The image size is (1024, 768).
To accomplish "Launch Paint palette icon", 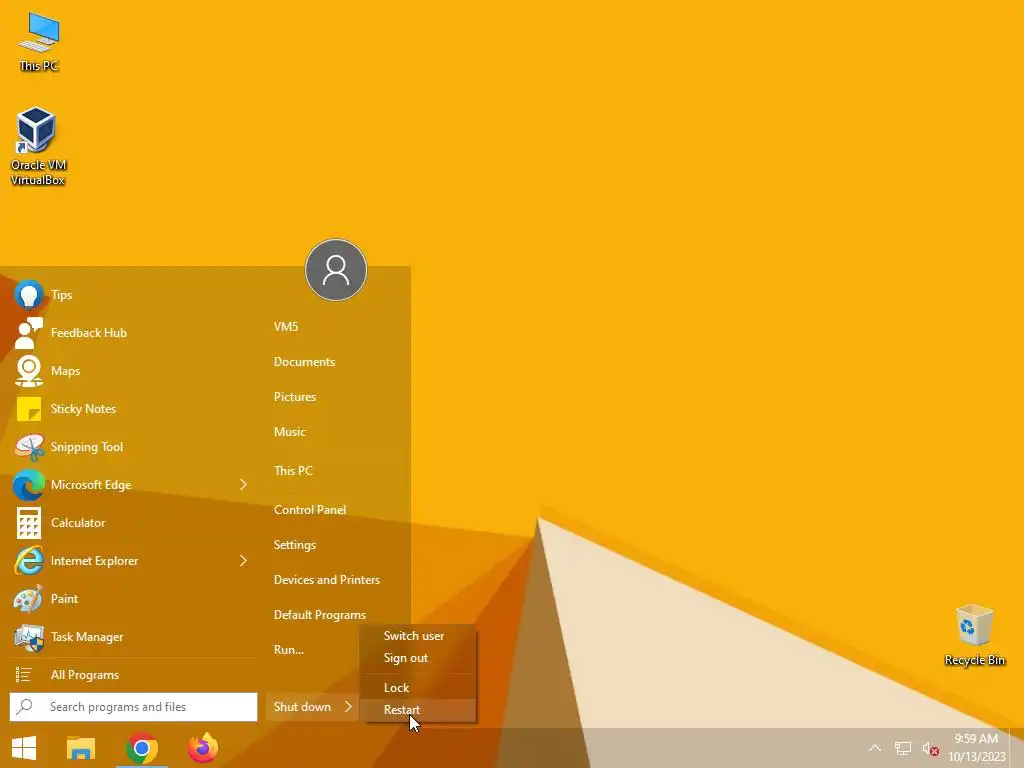I will 29,599.
